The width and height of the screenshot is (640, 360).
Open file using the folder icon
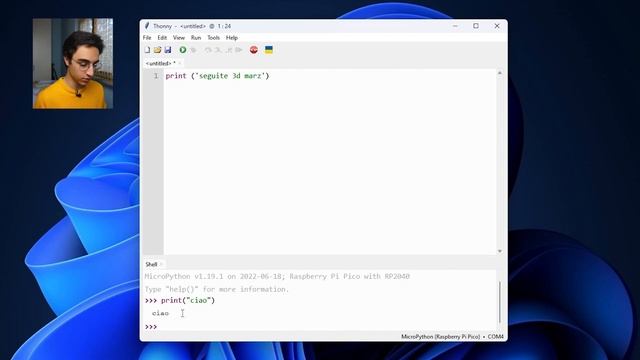click(x=158, y=50)
